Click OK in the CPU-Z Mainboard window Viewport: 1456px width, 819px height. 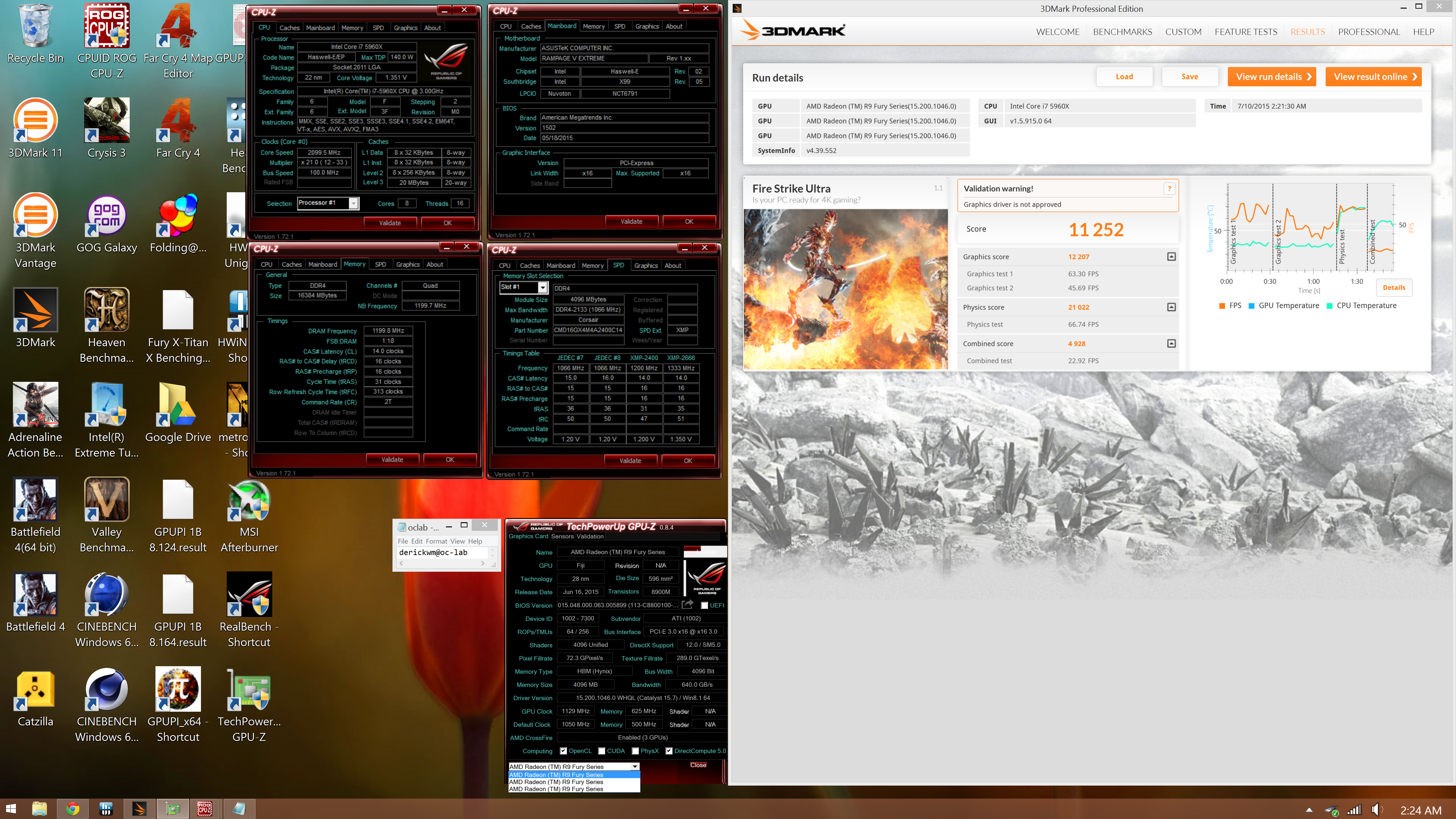pos(689,221)
